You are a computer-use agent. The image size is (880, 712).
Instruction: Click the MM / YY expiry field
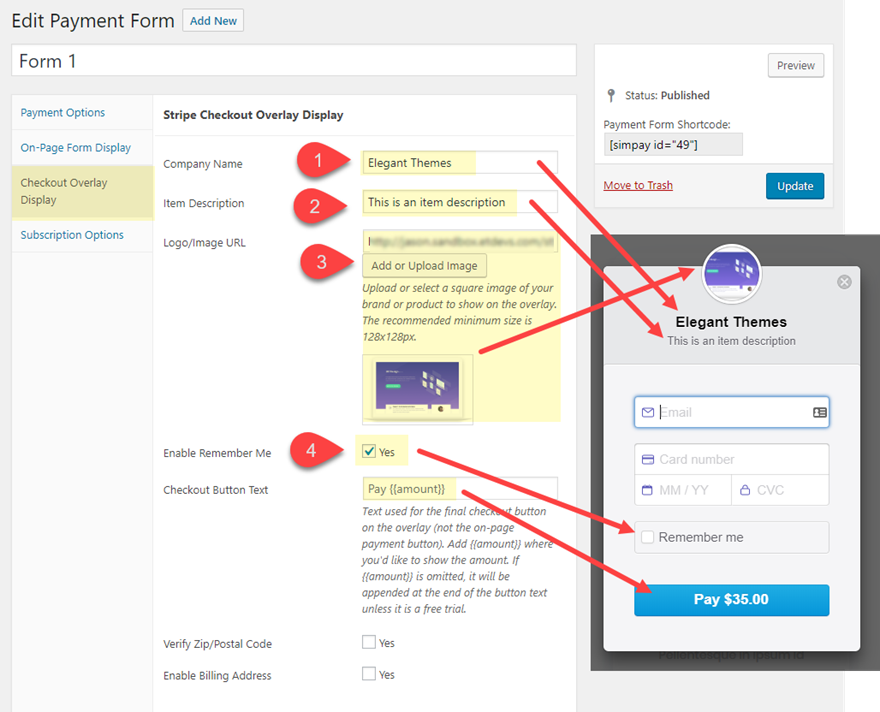[683, 490]
